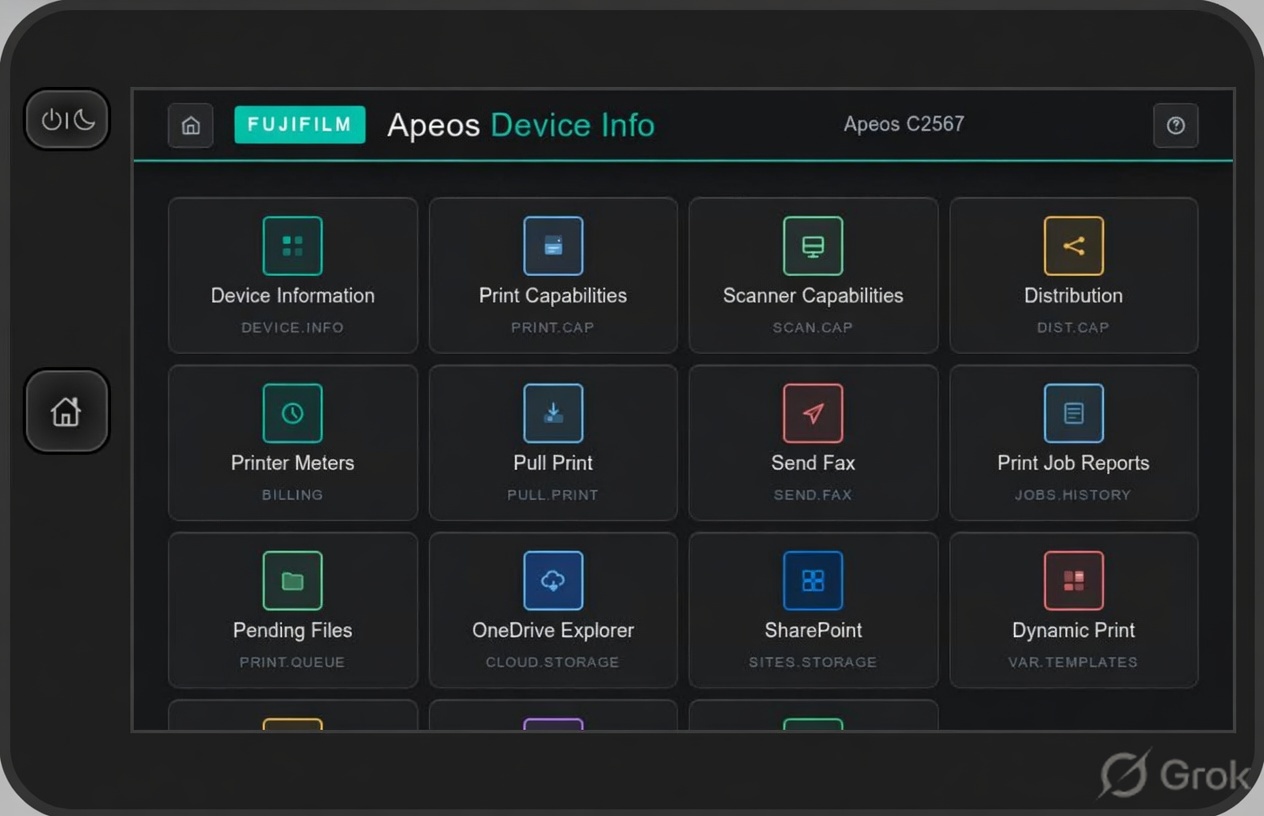Screen dimensions: 1264x816
Task: Open the Print Job Reports document icon
Action: 1074,413
